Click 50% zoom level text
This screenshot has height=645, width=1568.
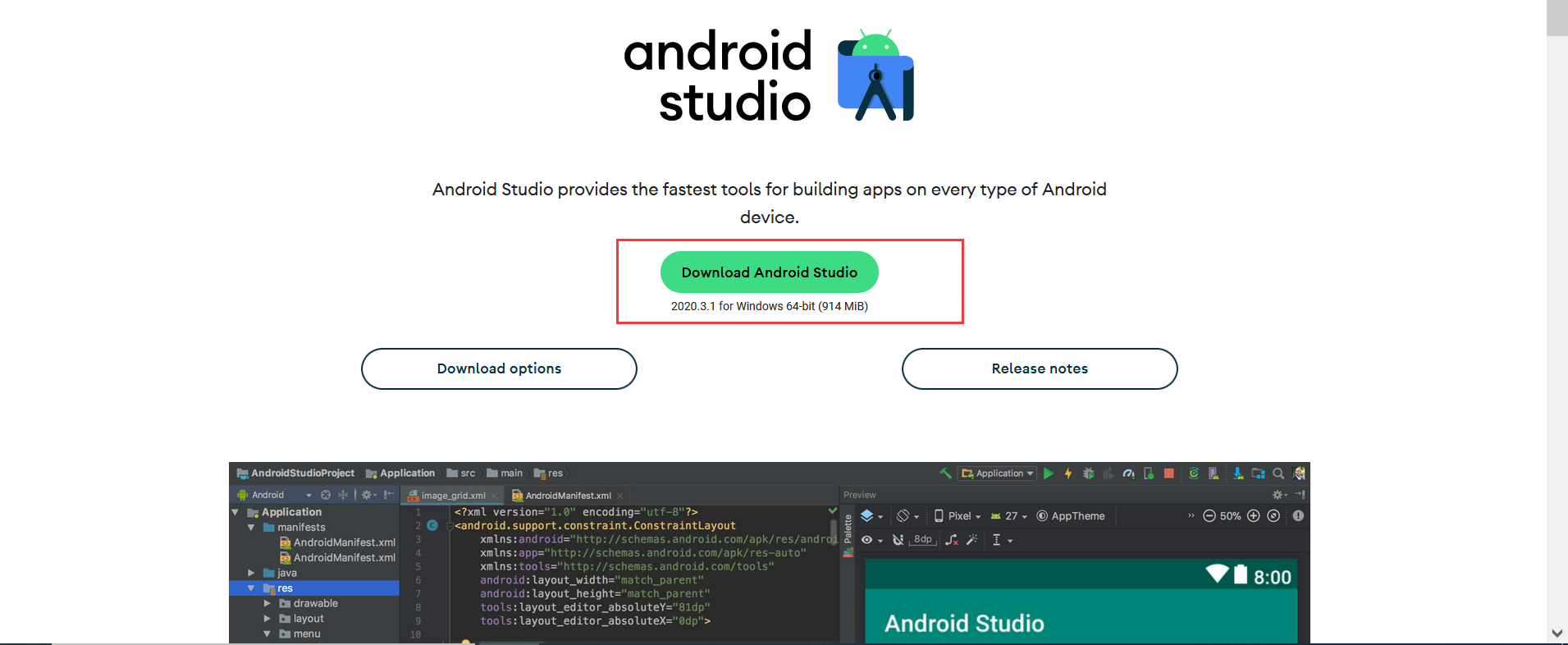(1231, 516)
